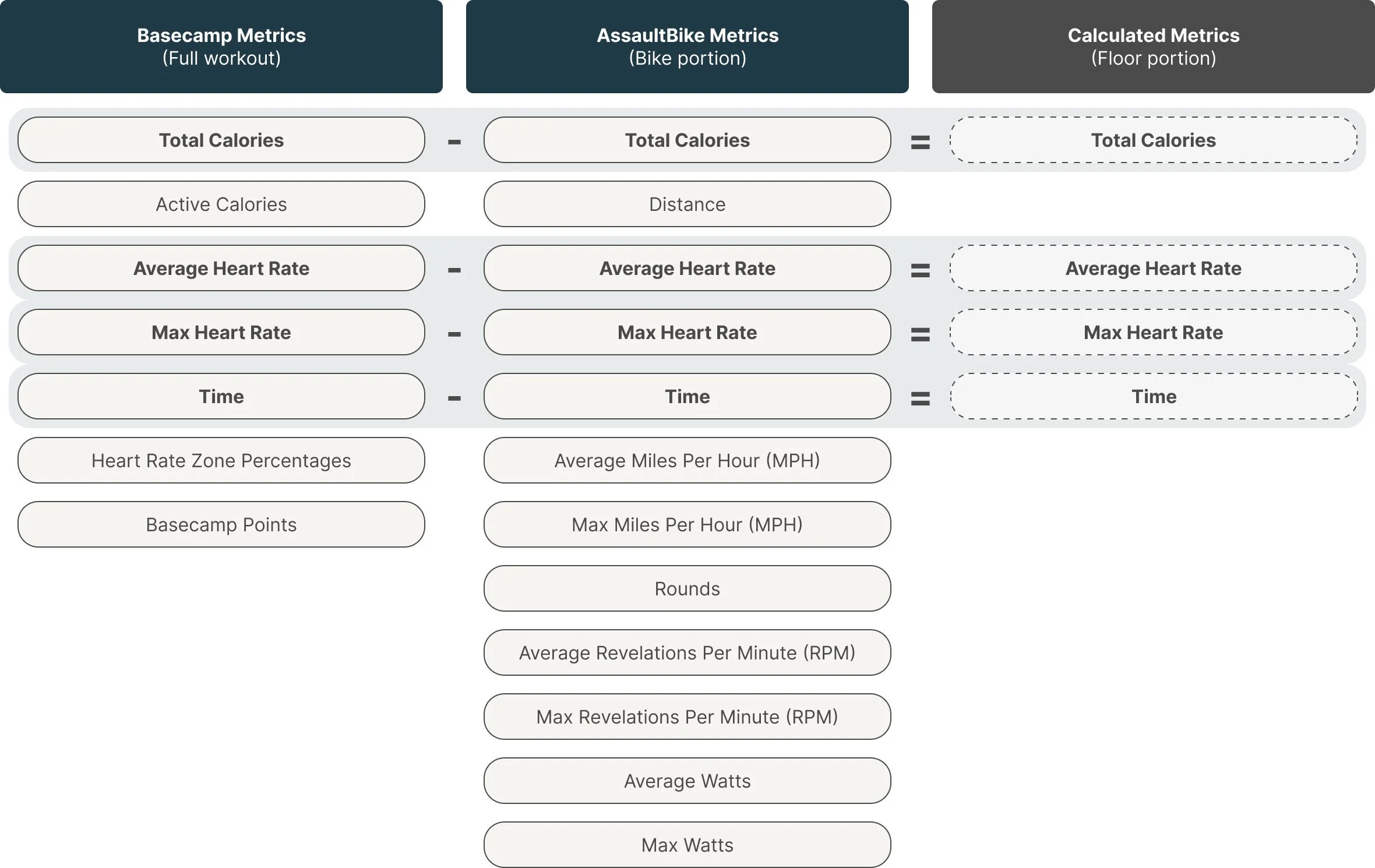Screen dimensions: 1375x868
Task: Click the dashed calculated Total Calories box
Action: 1154,140
